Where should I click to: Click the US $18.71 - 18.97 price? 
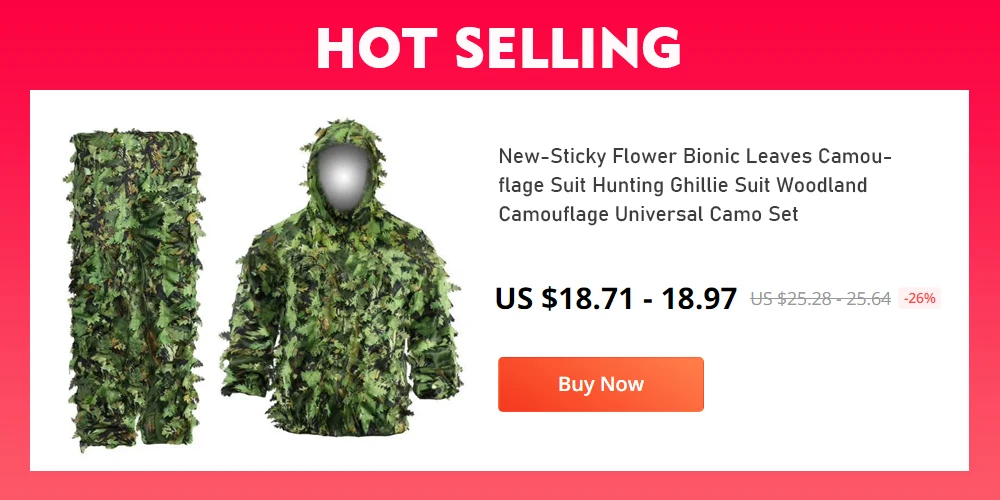click(x=616, y=298)
